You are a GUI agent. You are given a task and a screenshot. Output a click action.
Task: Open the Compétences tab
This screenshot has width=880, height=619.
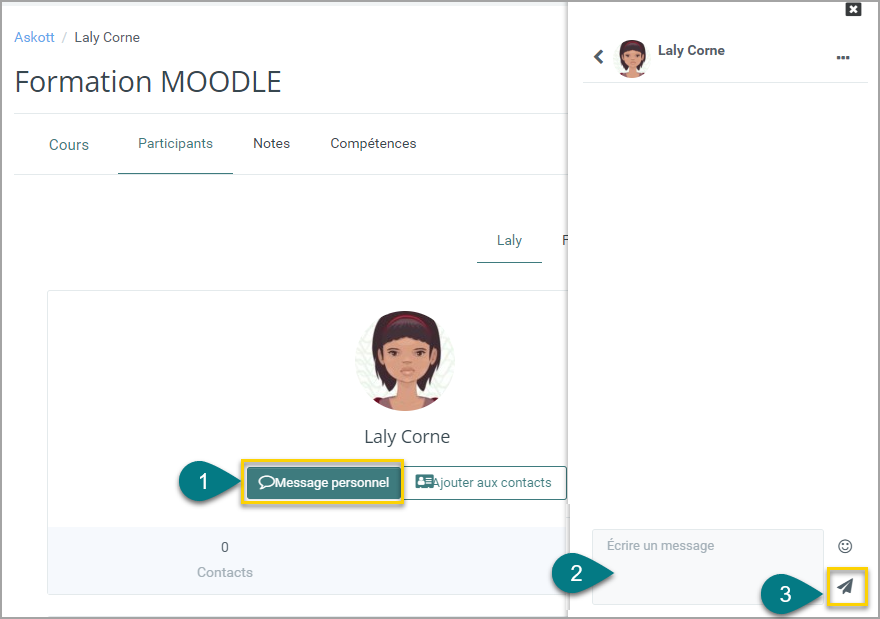(x=373, y=144)
